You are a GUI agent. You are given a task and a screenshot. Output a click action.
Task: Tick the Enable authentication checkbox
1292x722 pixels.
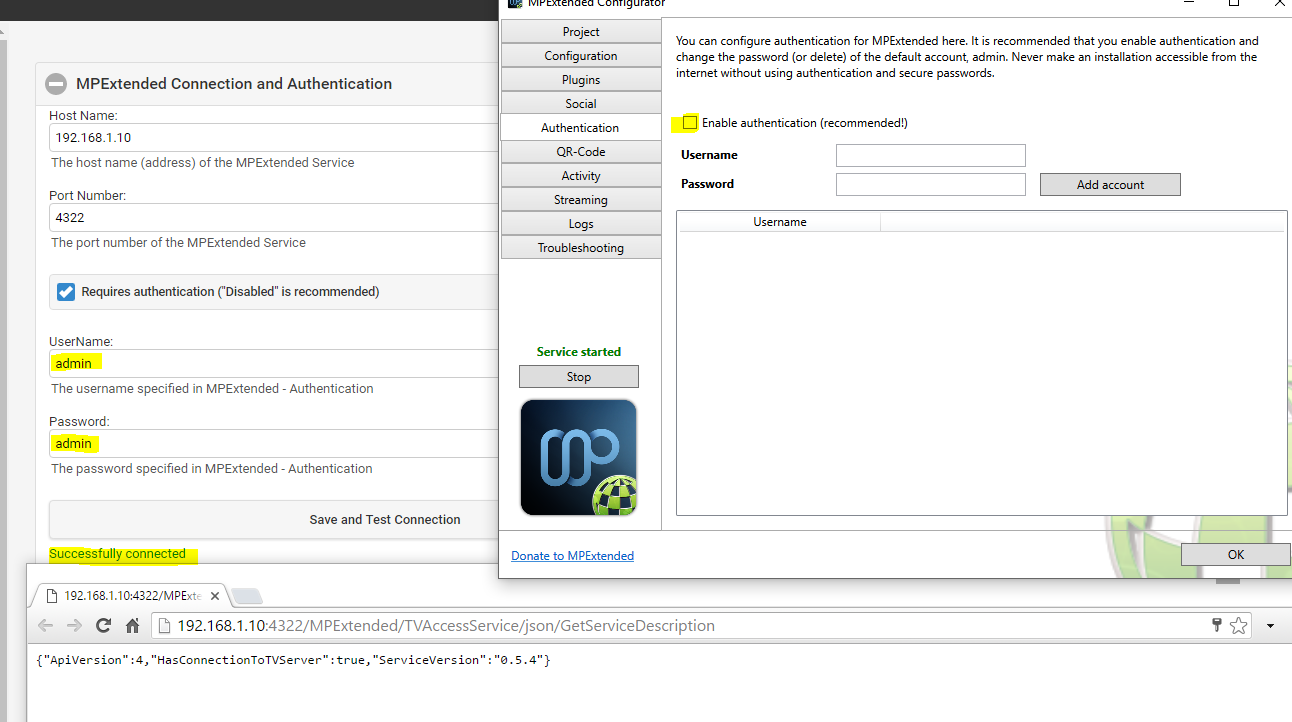pyautogui.click(x=690, y=123)
